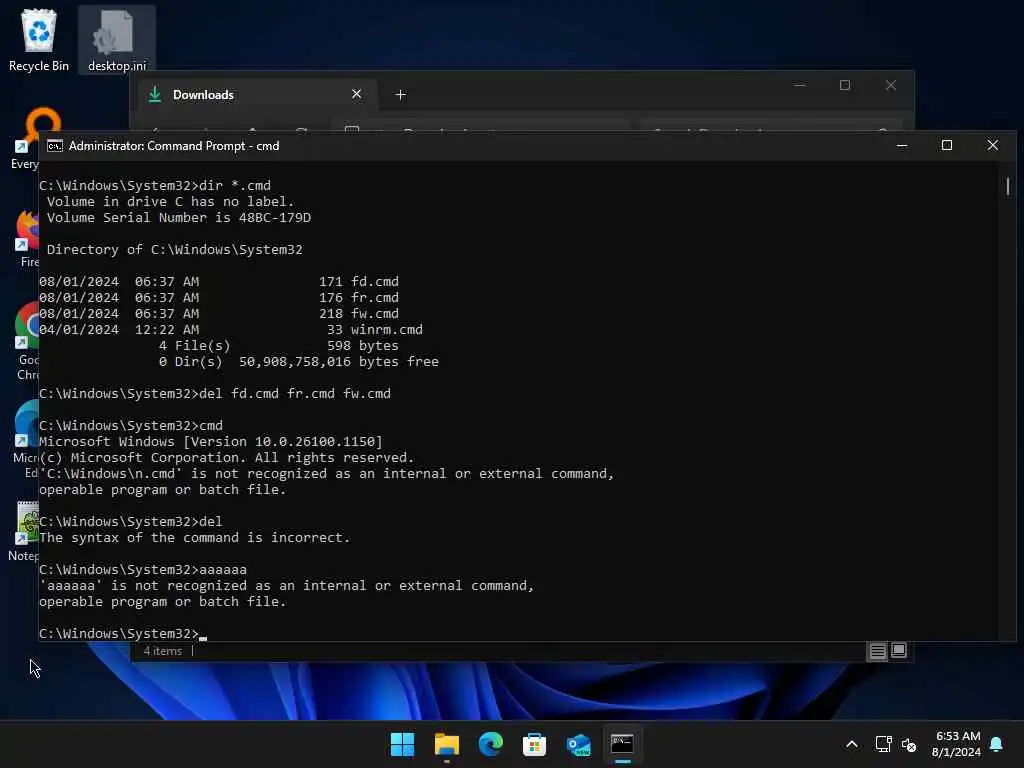Add a new tab in File Explorer
The height and width of the screenshot is (768, 1024).
(400, 95)
